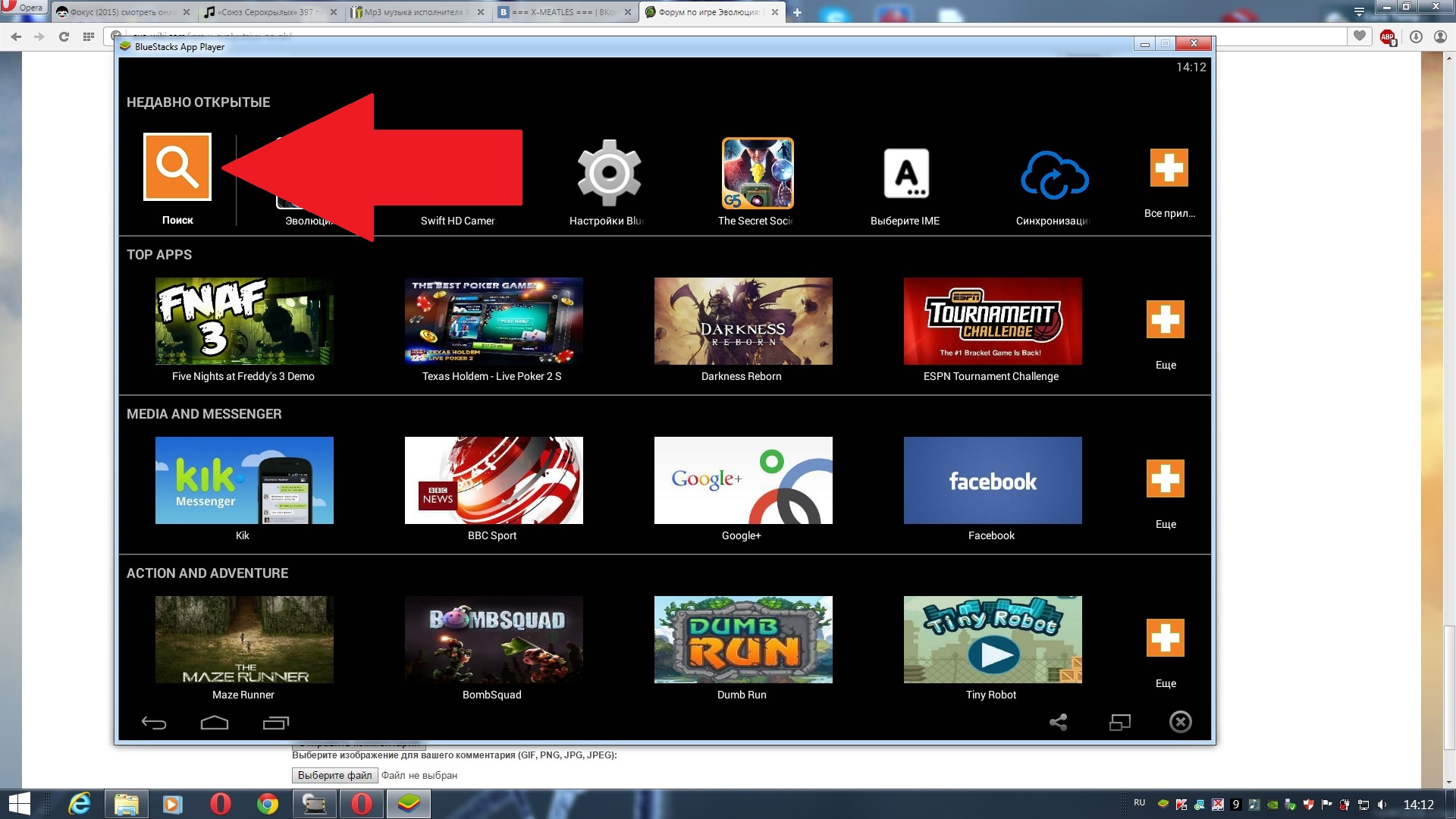Click the share icon in bottom bar
1456x819 pixels.
tap(1058, 723)
